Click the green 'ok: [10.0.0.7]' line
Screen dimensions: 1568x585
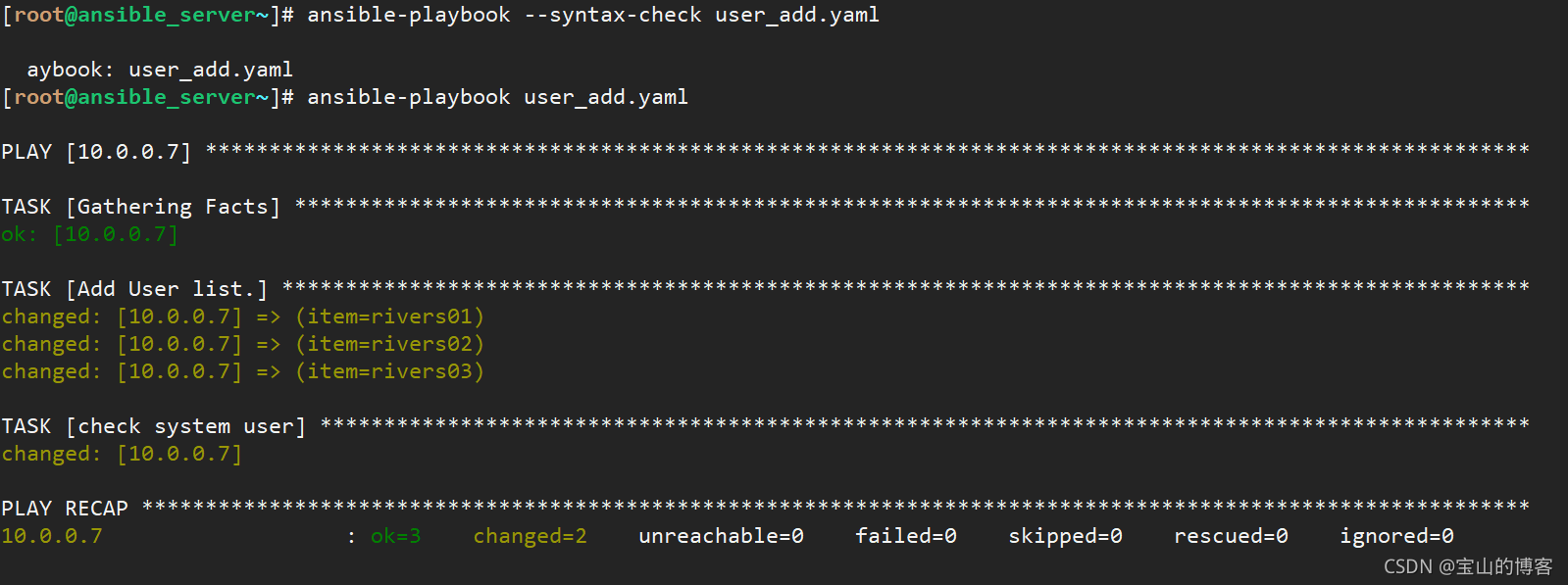90,234
